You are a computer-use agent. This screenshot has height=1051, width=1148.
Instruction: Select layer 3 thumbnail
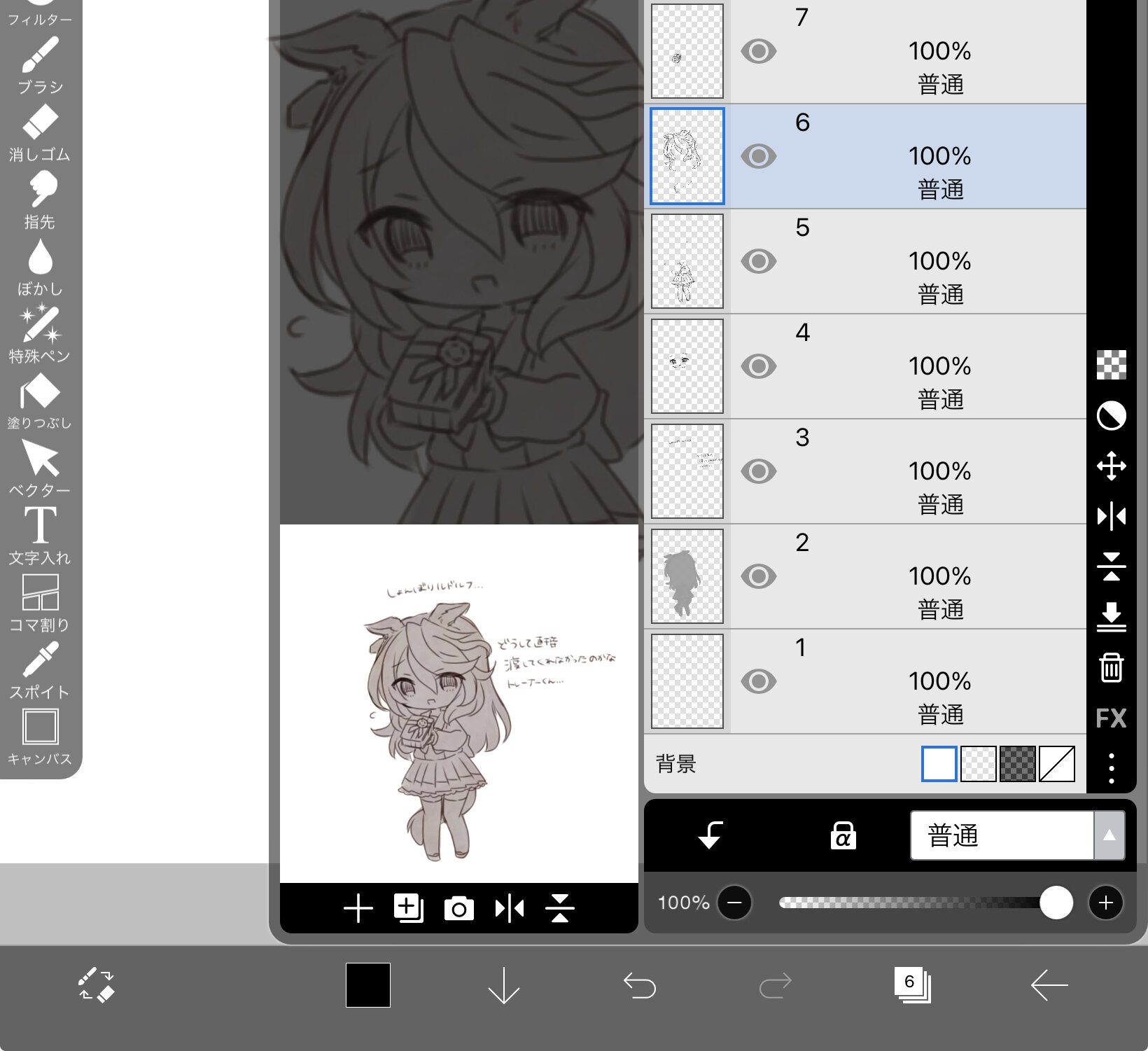point(687,471)
